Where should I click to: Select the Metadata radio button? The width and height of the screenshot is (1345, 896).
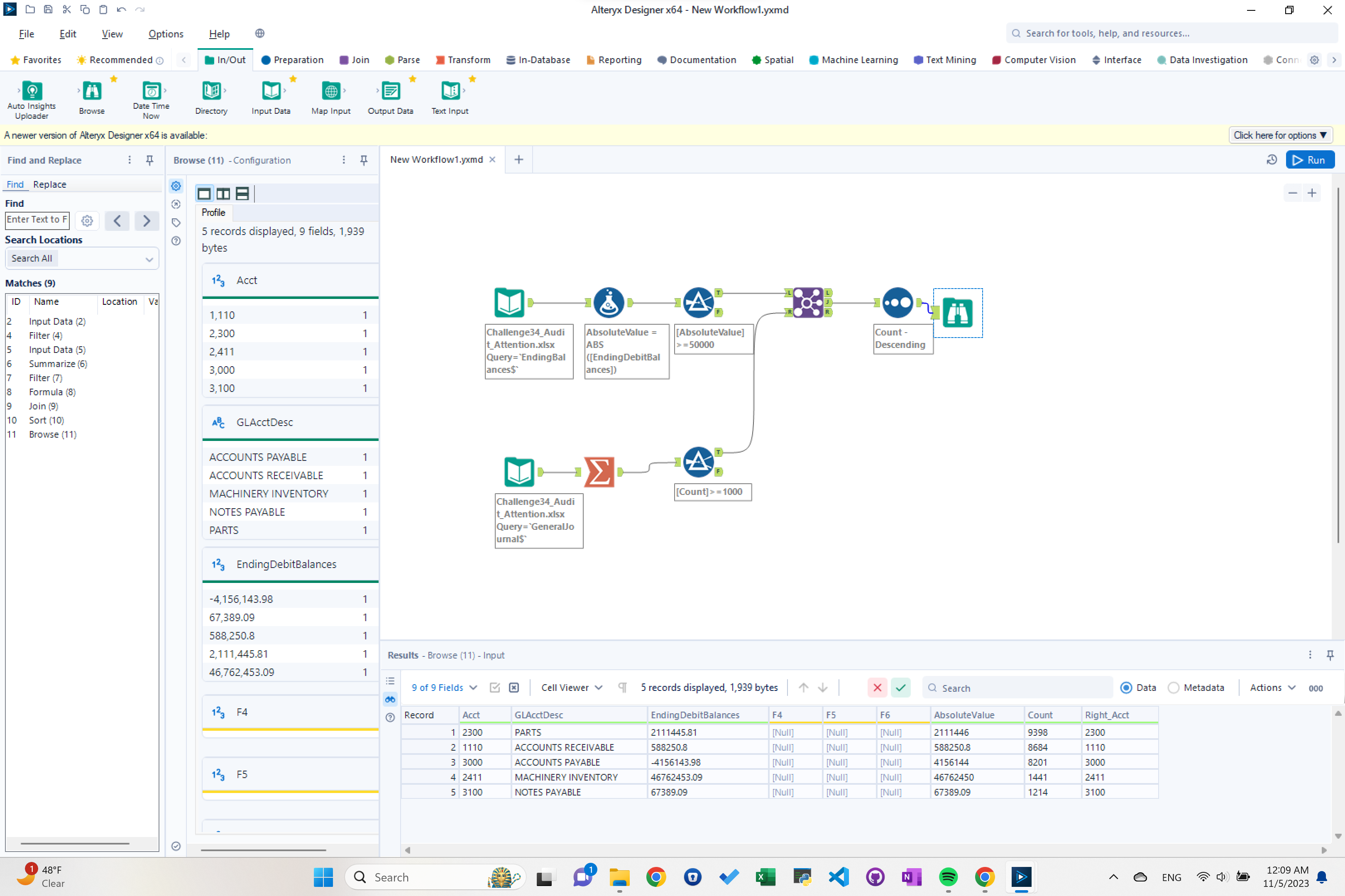pos(1173,688)
